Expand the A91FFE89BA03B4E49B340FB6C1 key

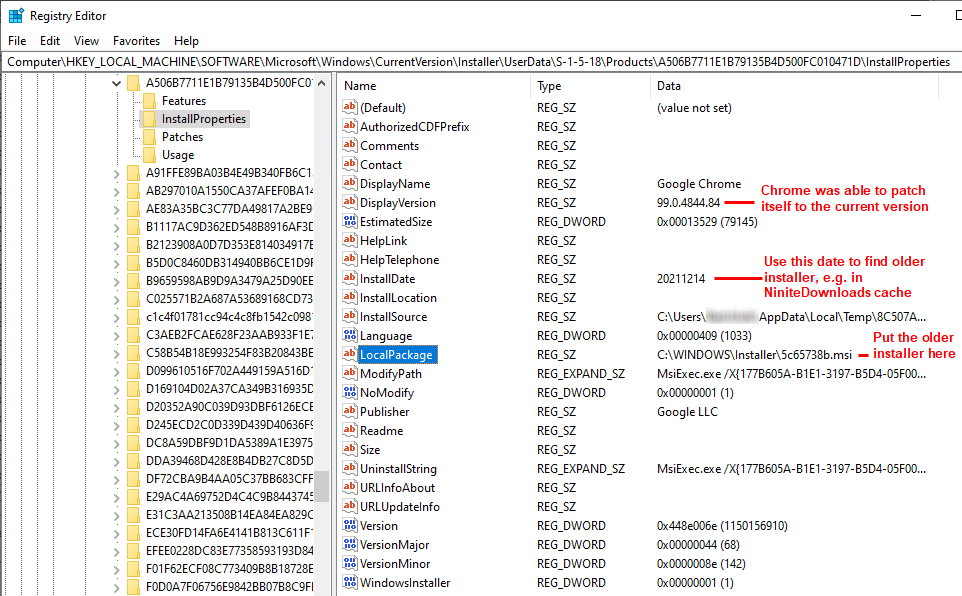[x=117, y=174]
